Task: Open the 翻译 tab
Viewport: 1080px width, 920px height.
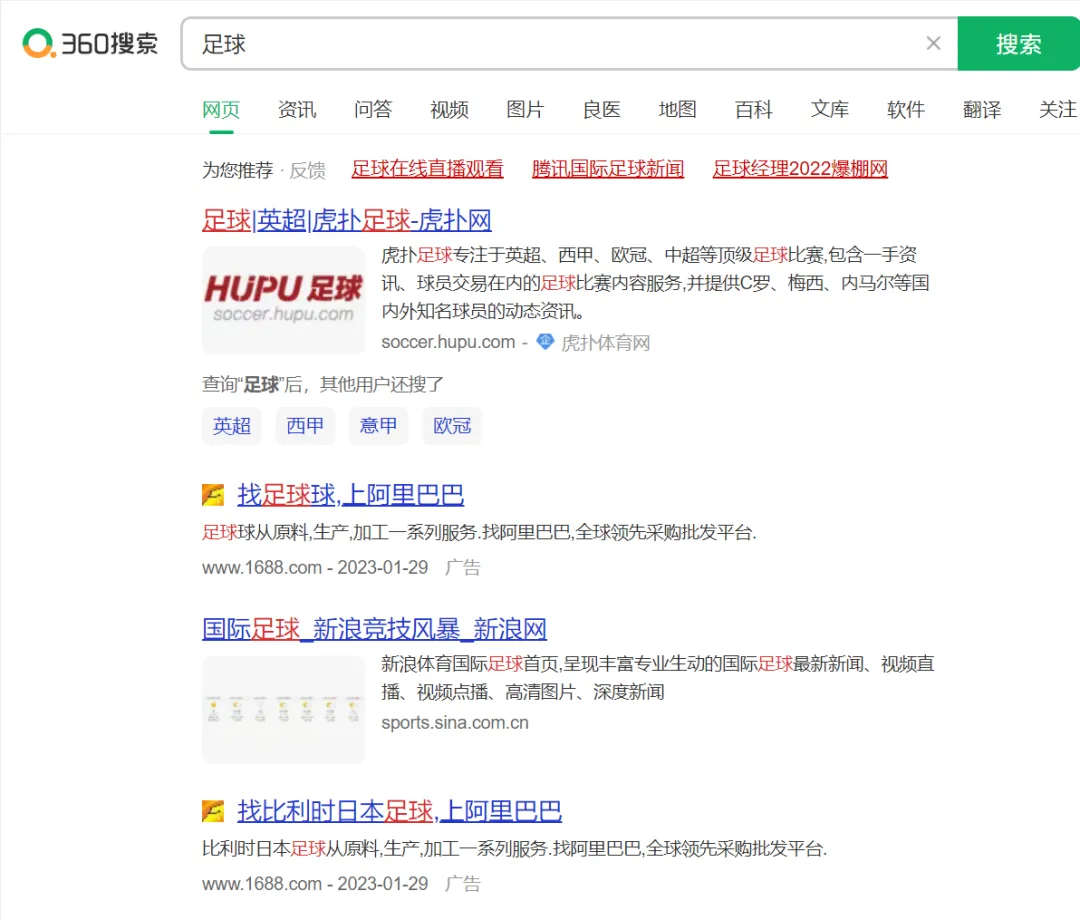Action: 982,109
